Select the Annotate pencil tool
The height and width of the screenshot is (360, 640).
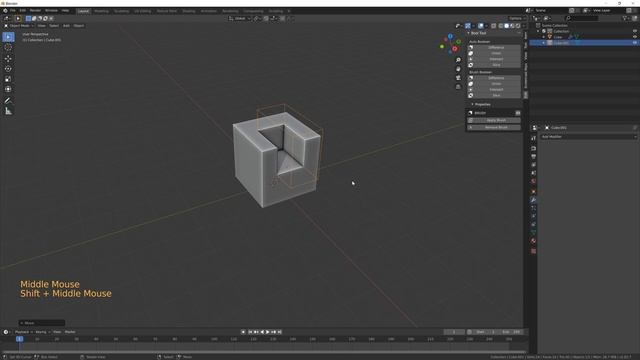tap(8, 100)
